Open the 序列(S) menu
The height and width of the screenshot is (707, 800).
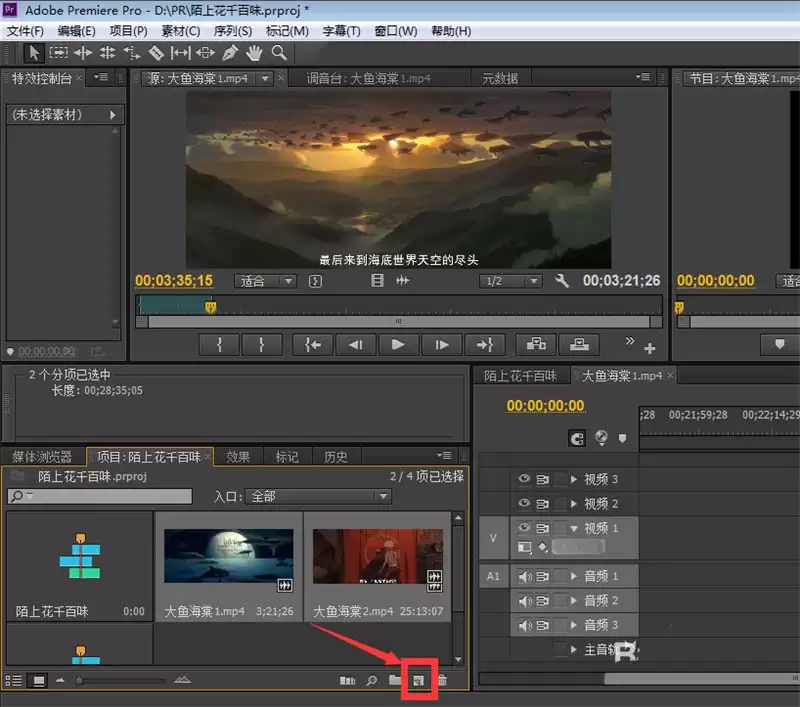[232, 31]
